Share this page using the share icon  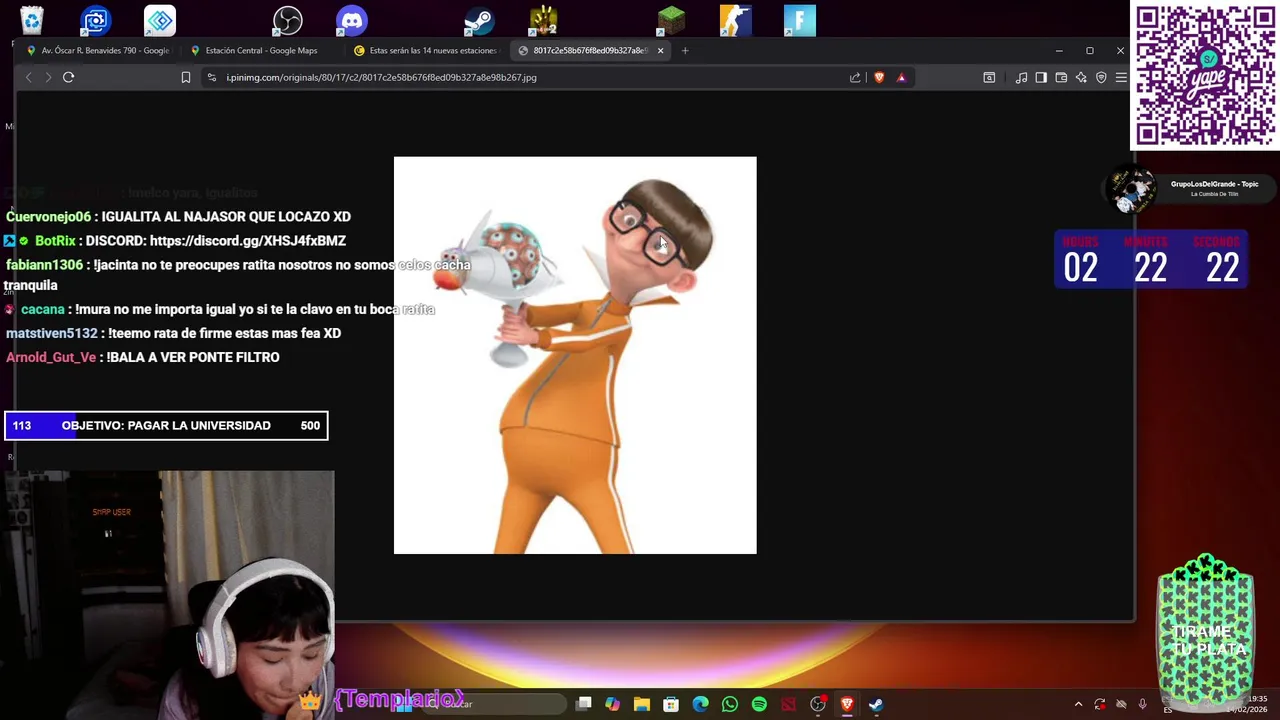click(855, 77)
